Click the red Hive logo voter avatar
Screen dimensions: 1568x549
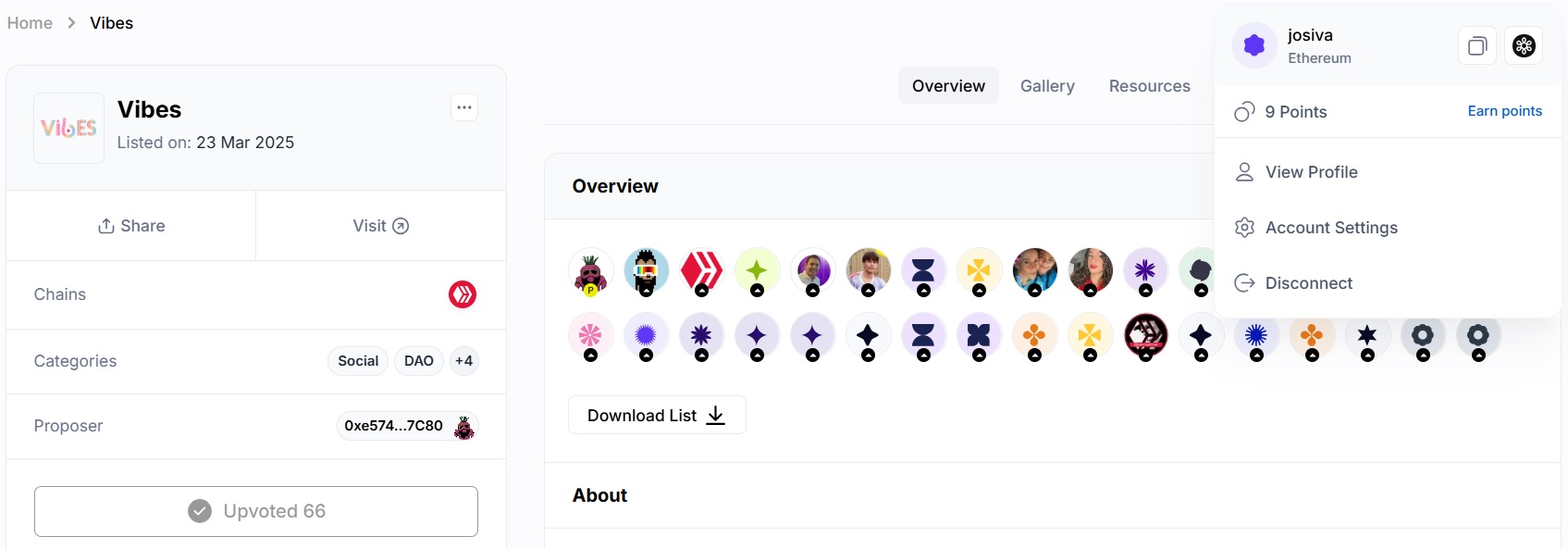701,271
